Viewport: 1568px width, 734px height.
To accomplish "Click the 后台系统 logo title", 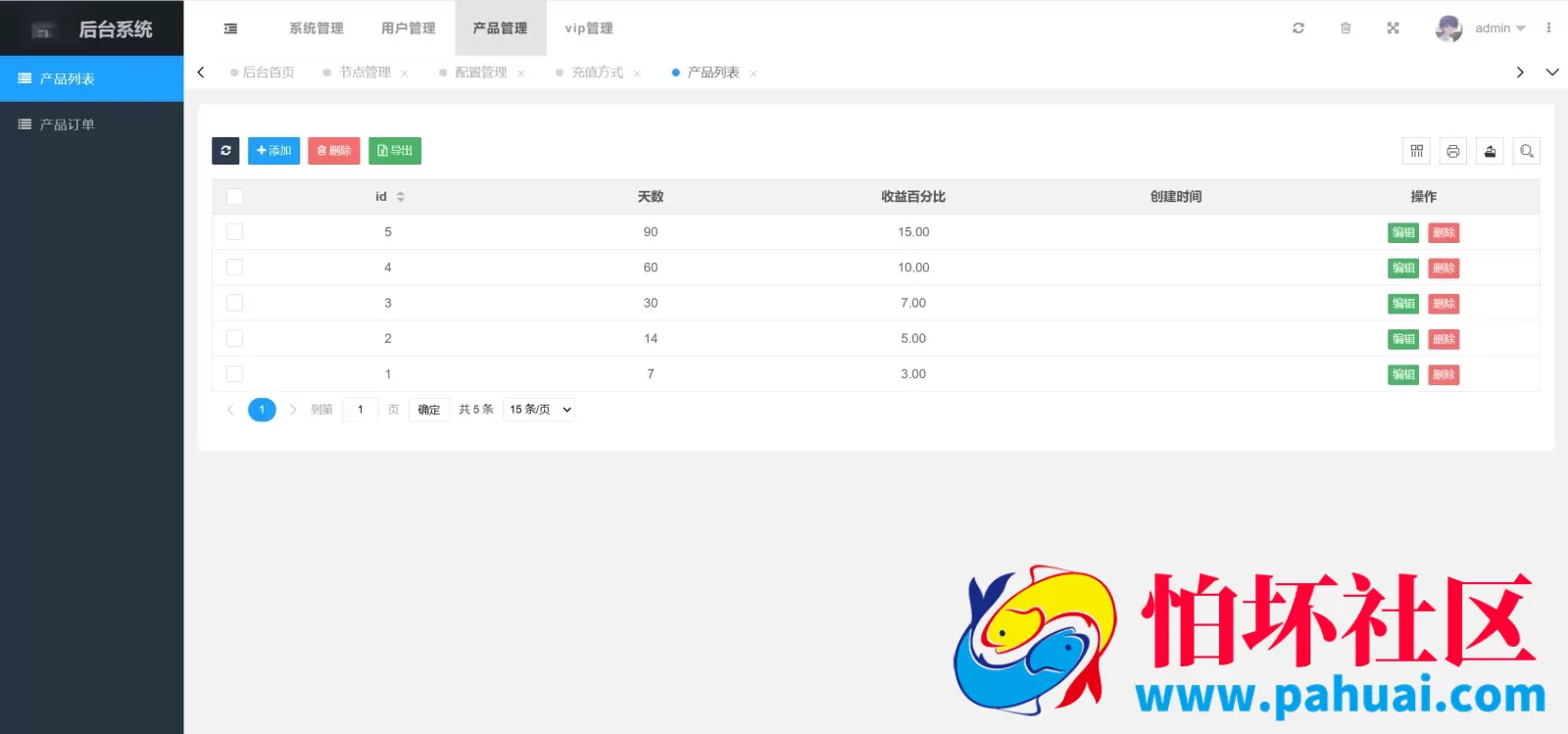I will click(116, 29).
